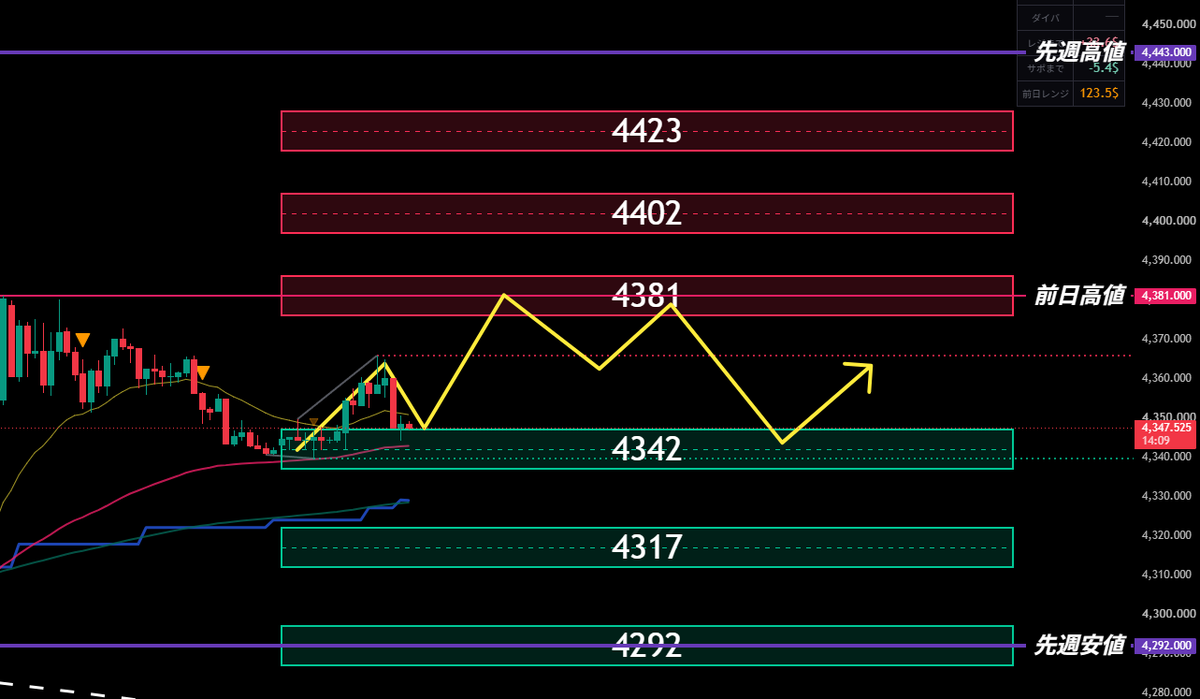The width and height of the screenshot is (1200, 699).
Task: Click the current price tag 4,347.525
Action: click(1167, 427)
